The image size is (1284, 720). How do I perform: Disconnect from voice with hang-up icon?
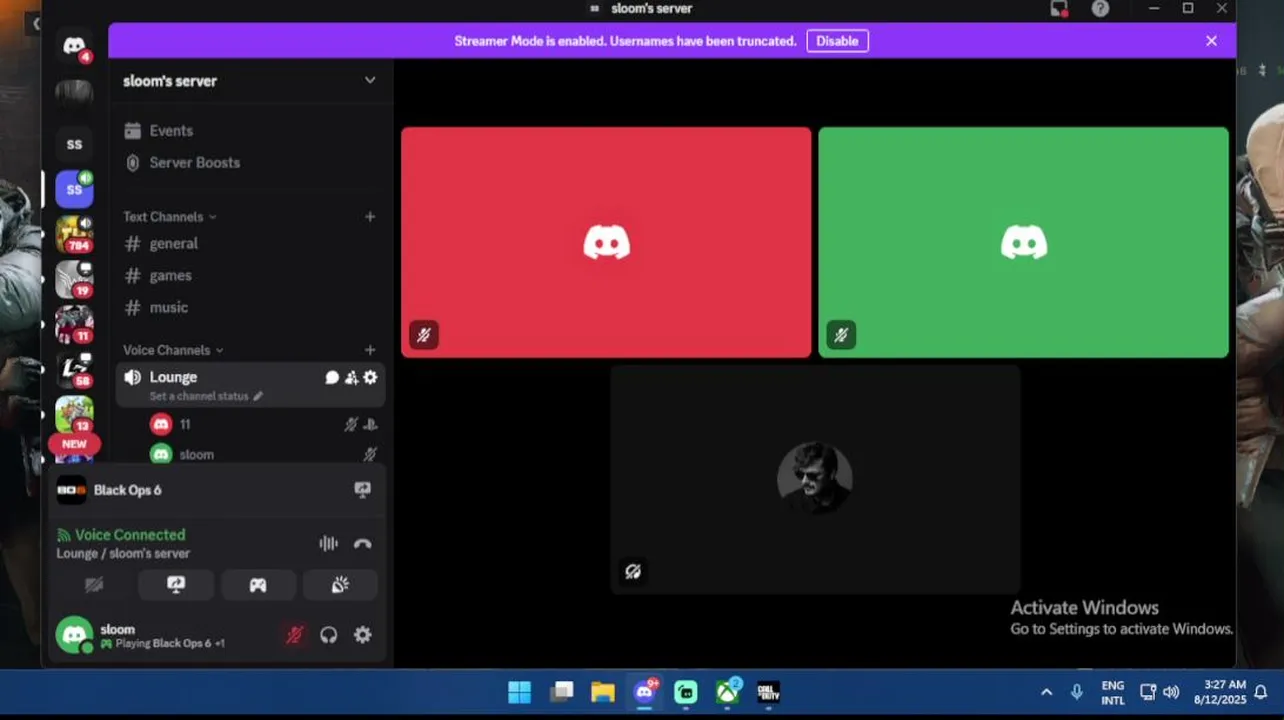[x=363, y=544]
